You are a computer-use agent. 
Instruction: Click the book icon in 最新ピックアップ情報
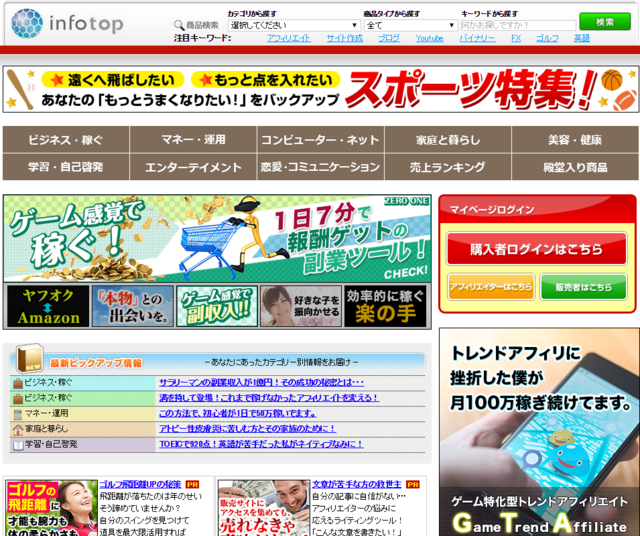(29, 358)
